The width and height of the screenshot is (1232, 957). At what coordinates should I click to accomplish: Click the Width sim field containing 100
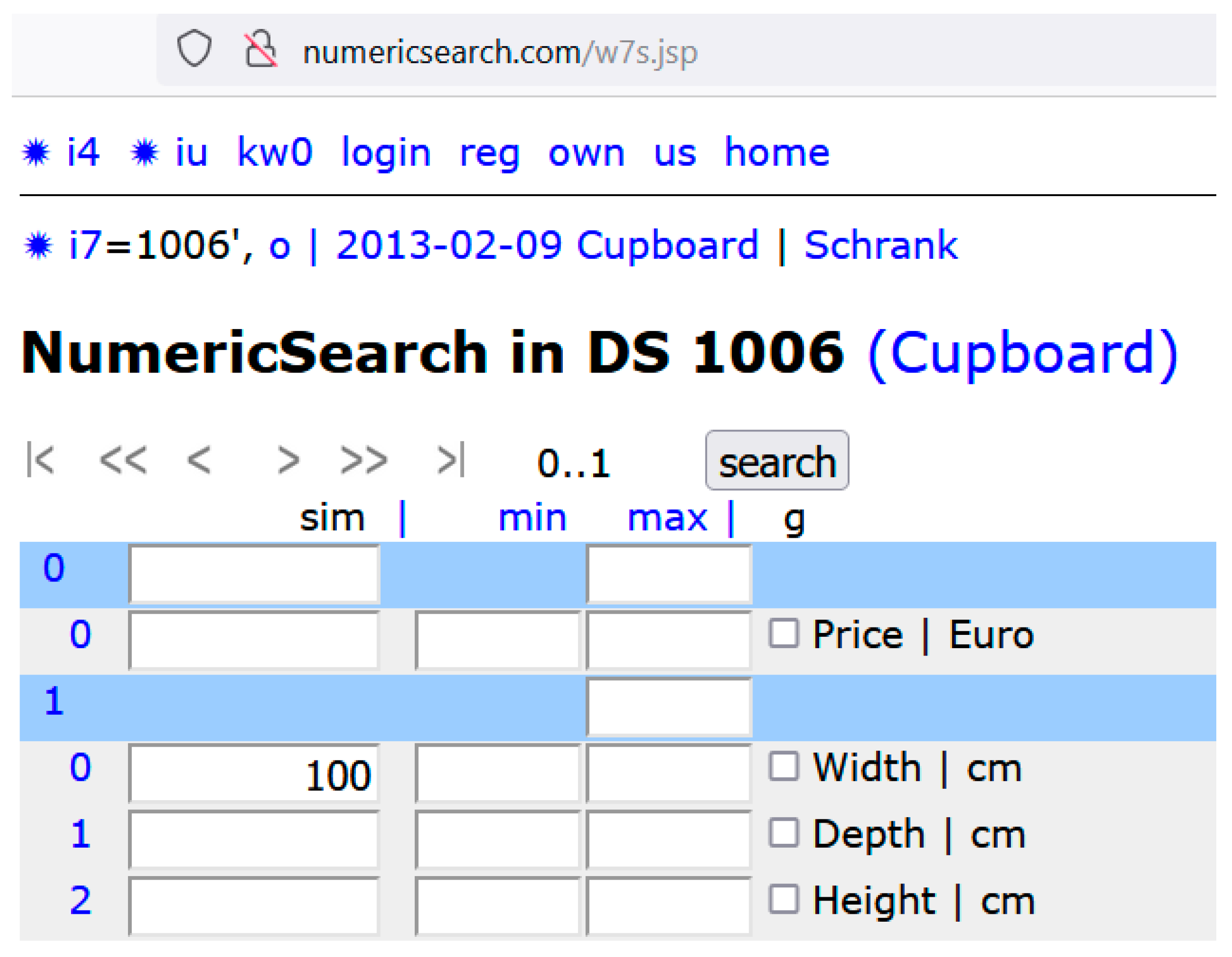[254, 774]
